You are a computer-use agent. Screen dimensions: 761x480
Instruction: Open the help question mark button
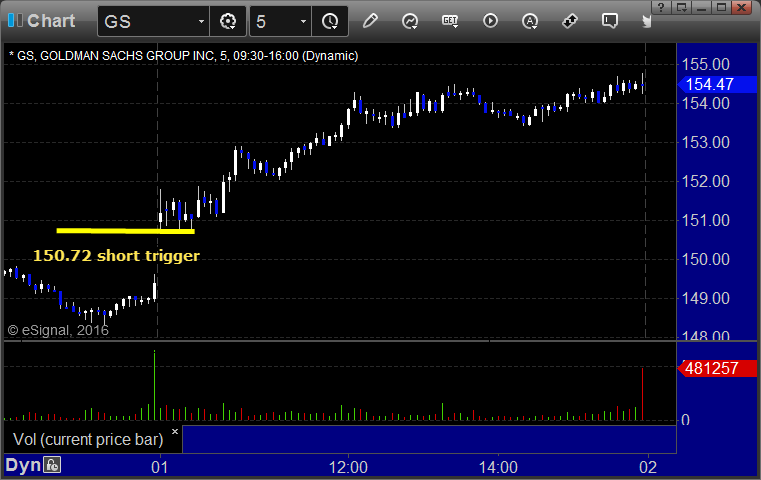pyautogui.click(x=661, y=7)
